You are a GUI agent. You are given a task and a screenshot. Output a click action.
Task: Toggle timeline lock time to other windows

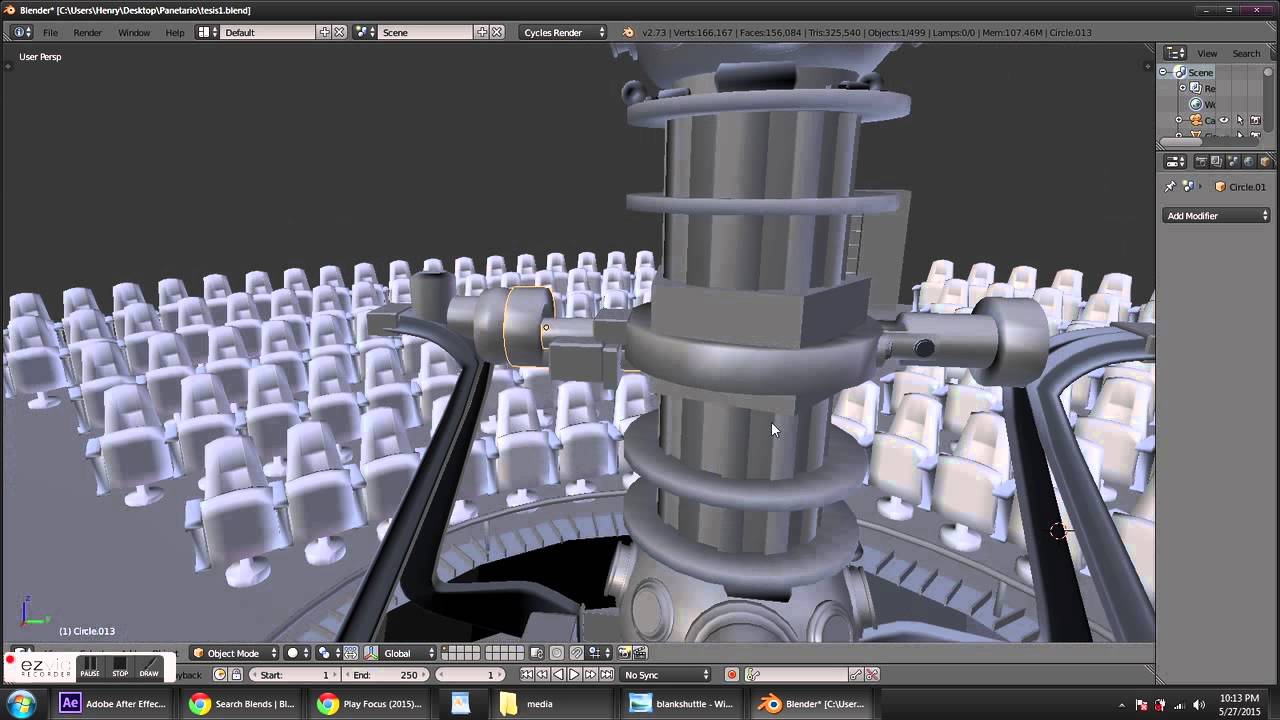pos(237,675)
